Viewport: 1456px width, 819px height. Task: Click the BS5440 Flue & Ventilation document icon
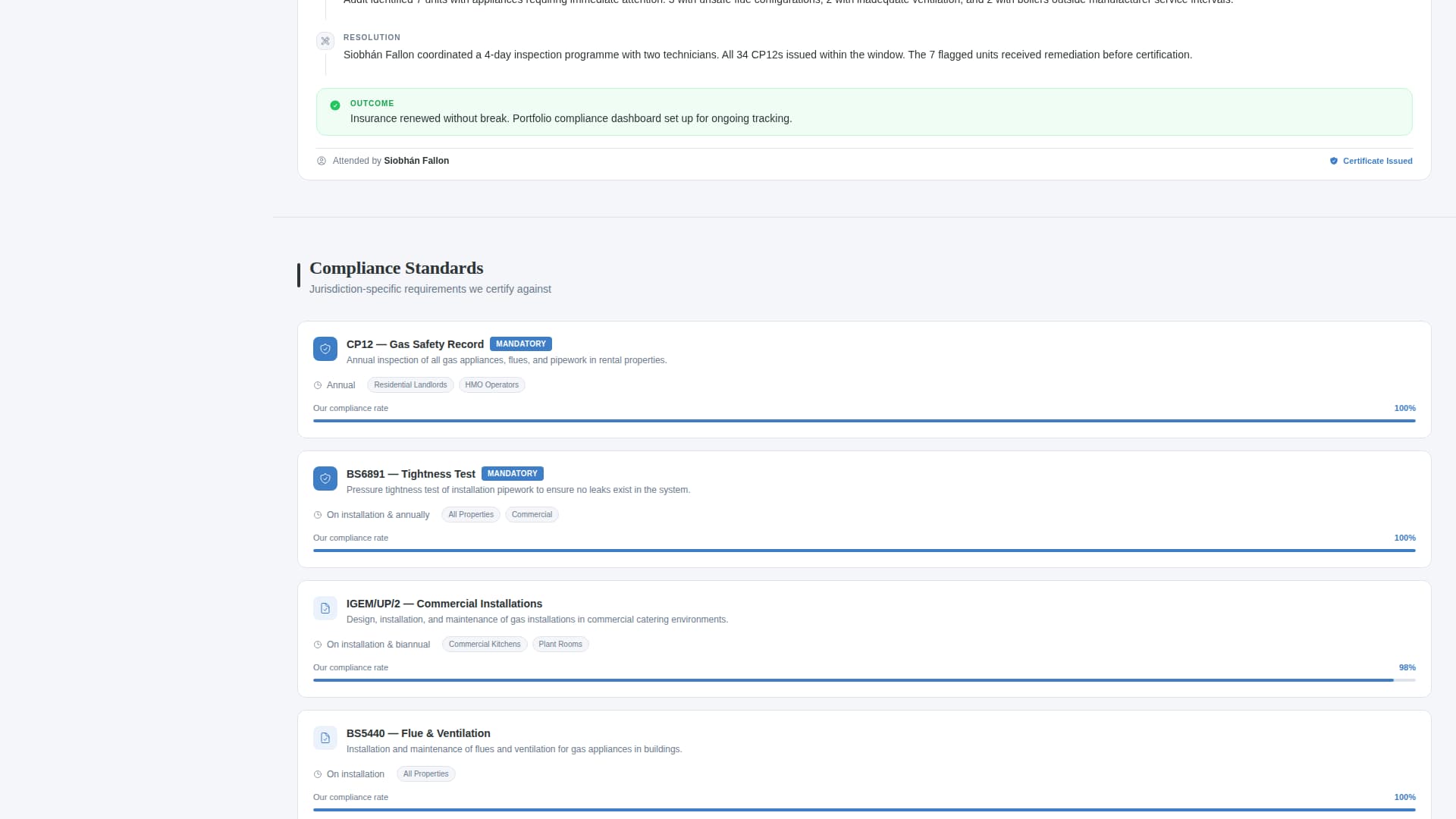[x=325, y=738]
